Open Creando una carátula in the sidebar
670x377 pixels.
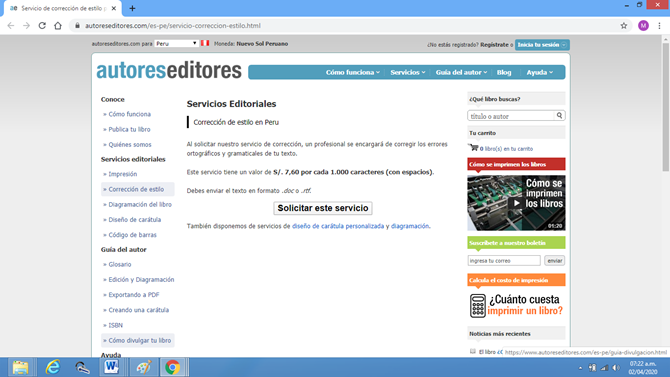pos(138,310)
